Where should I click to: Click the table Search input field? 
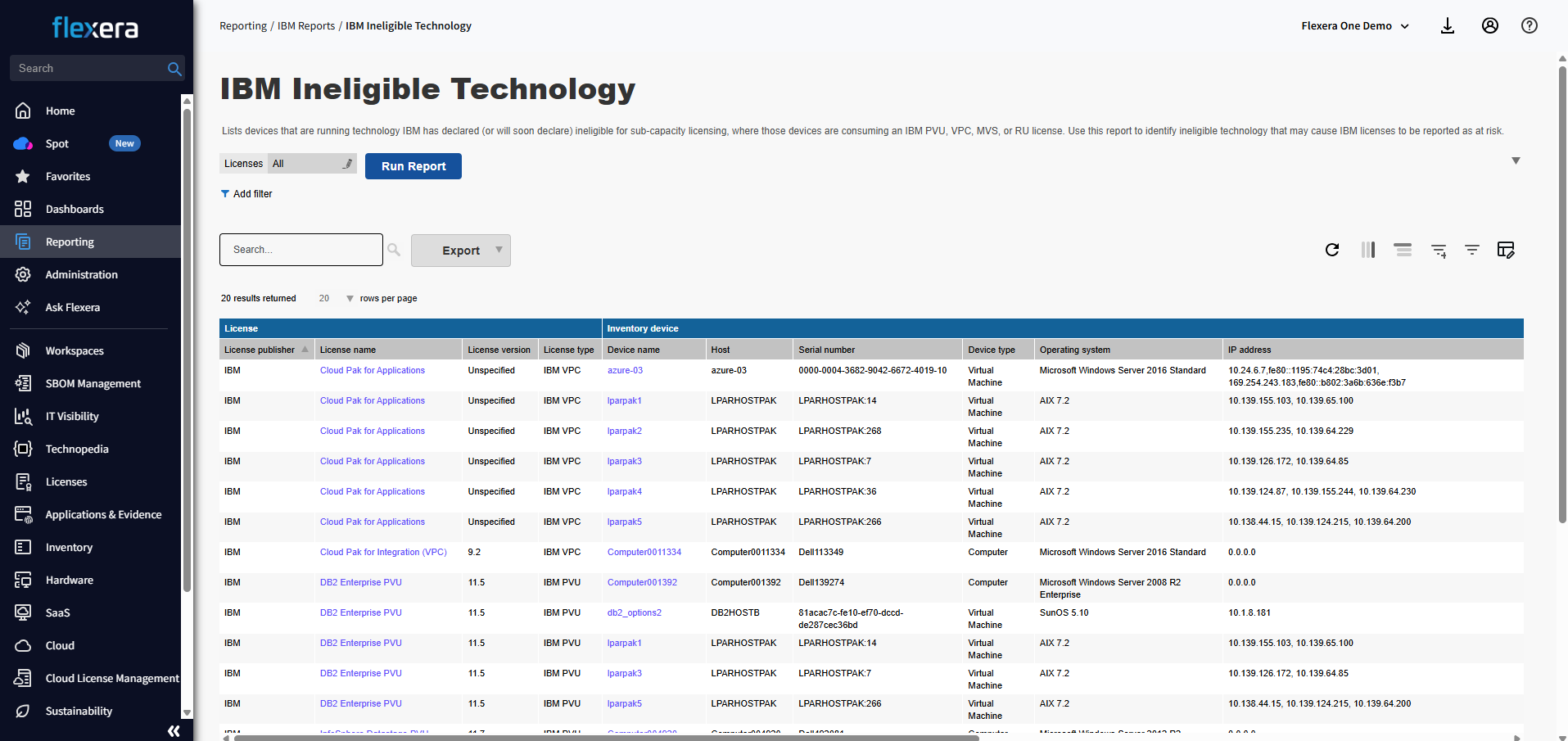tap(301, 250)
